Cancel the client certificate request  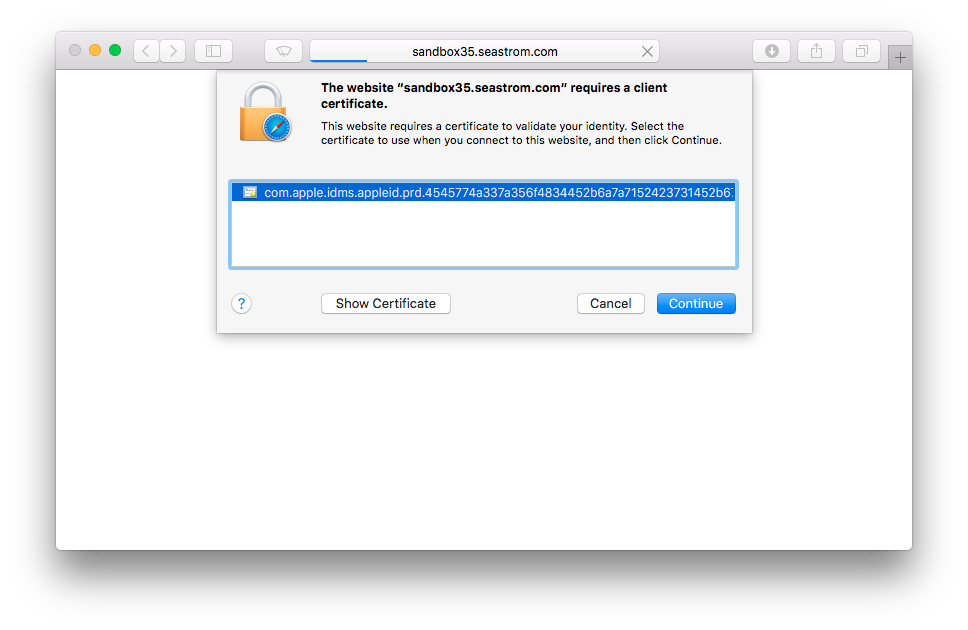click(610, 303)
